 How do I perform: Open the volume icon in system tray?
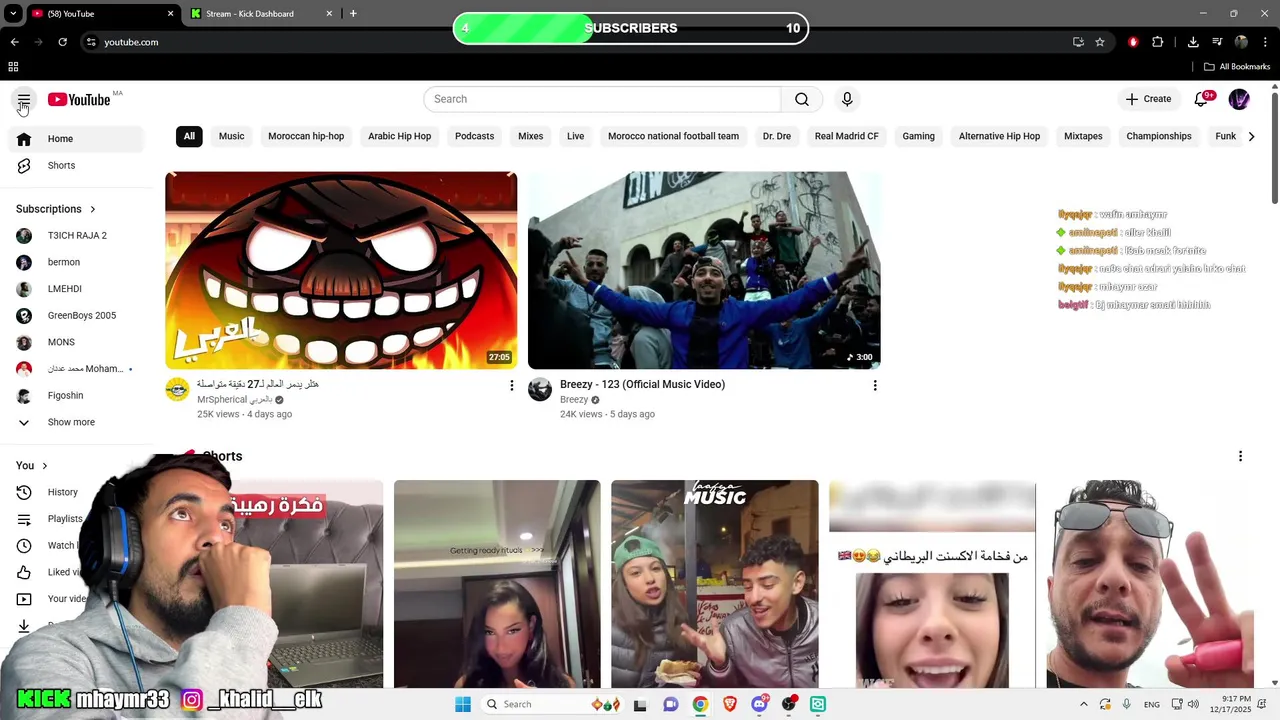(x=1195, y=704)
